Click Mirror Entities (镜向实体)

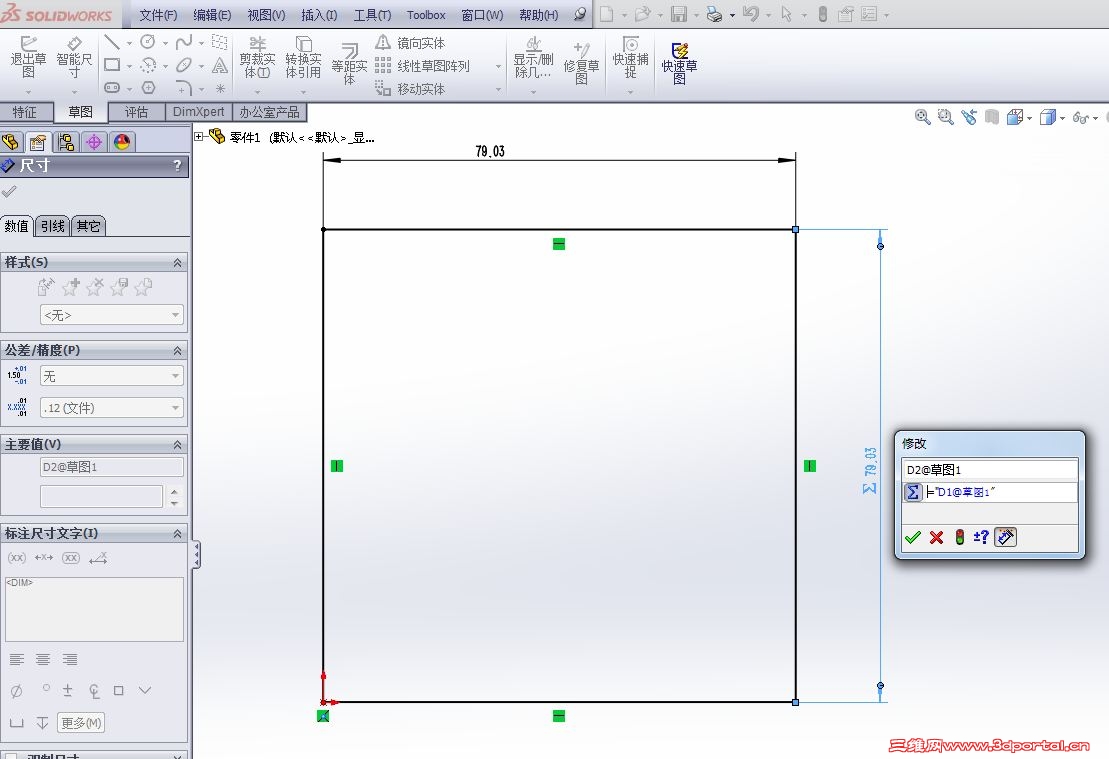(410, 43)
